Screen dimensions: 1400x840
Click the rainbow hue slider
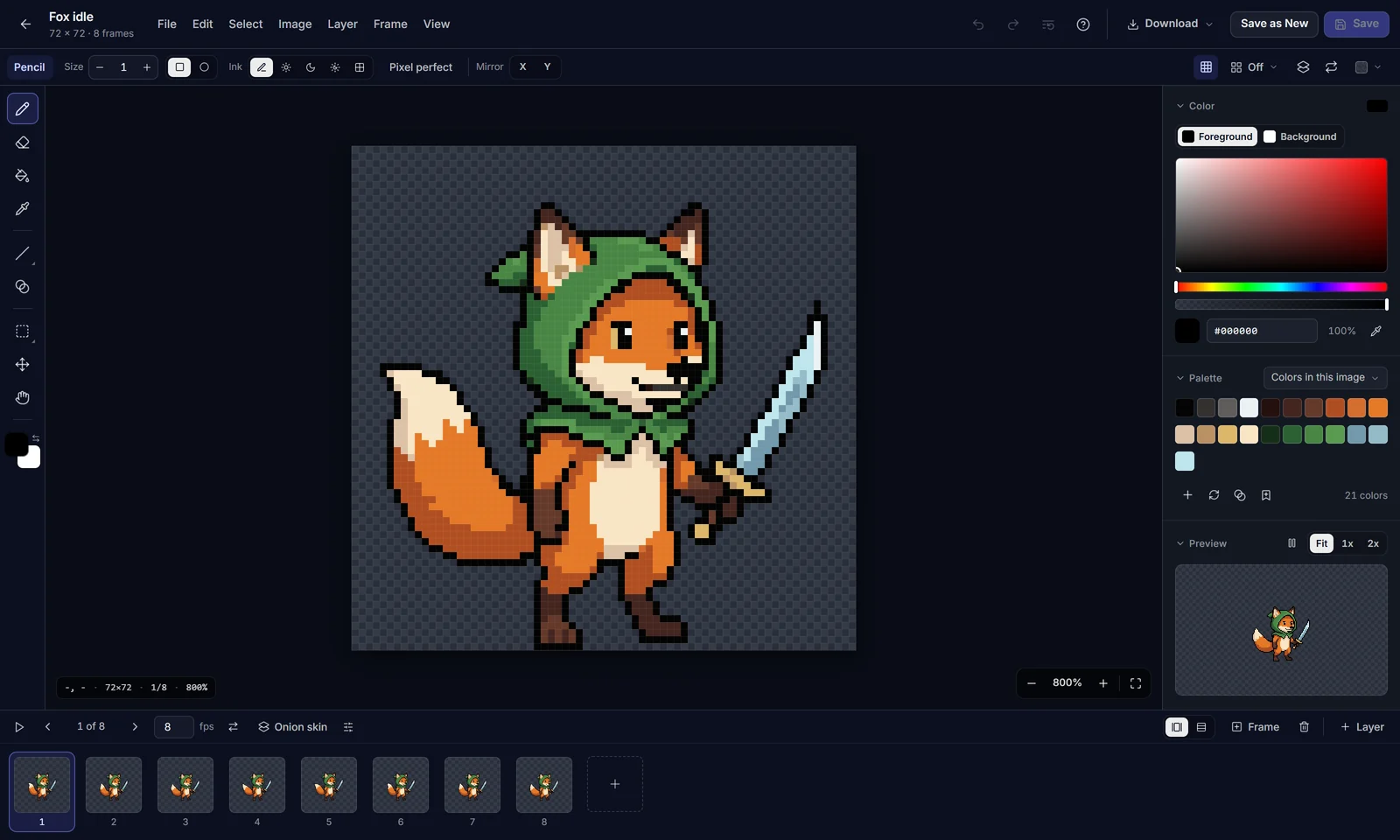(x=1281, y=287)
